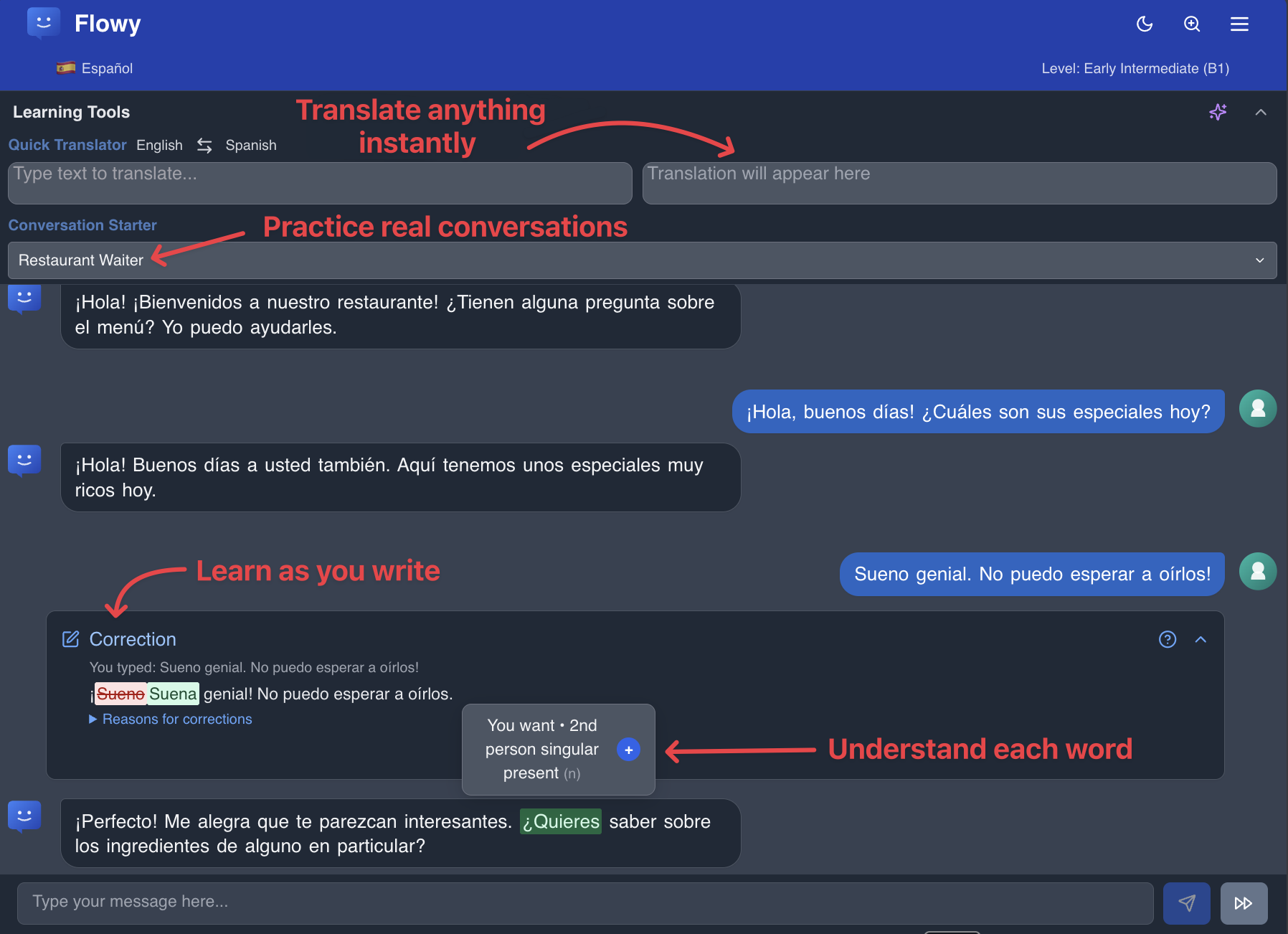The width and height of the screenshot is (1288, 934).
Task: Send the message with the paper plane button
Action: click(x=1187, y=903)
